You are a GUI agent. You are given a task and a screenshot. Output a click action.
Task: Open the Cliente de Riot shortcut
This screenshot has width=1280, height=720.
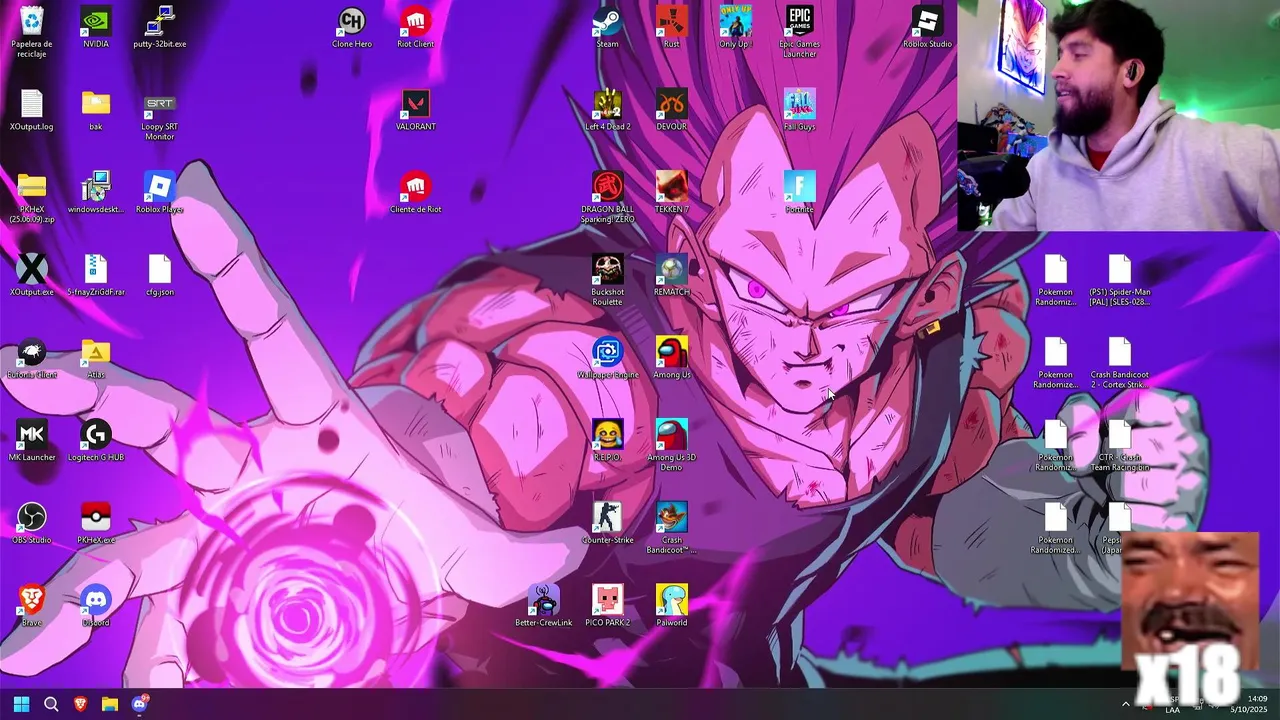tap(416, 193)
